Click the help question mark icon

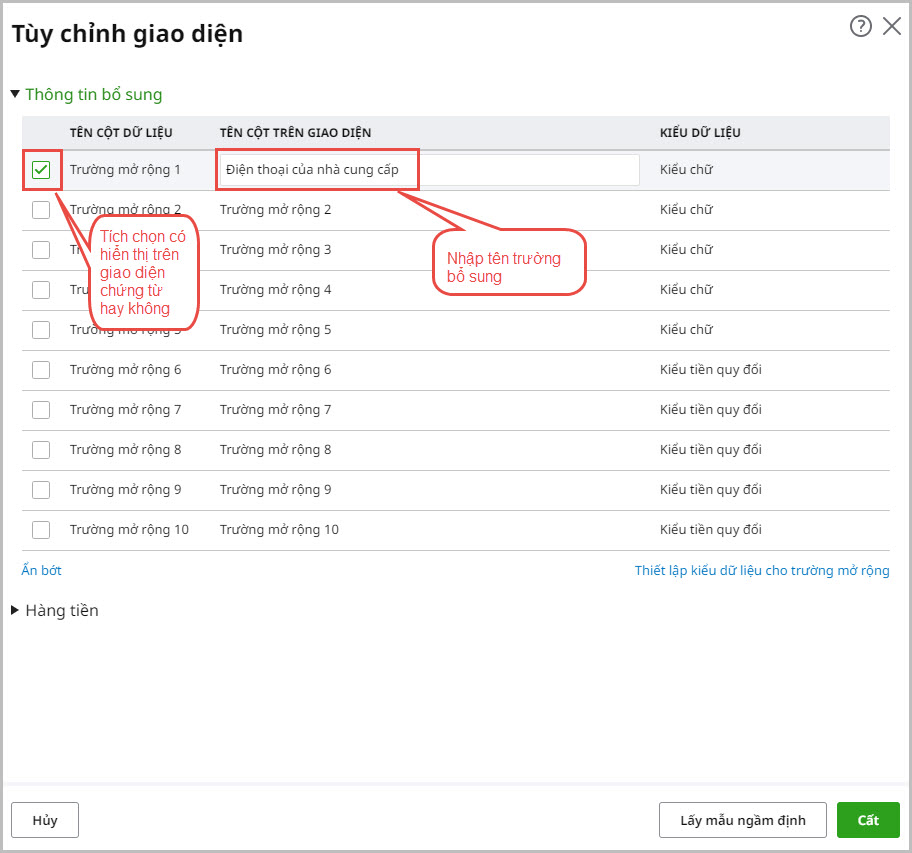click(860, 27)
